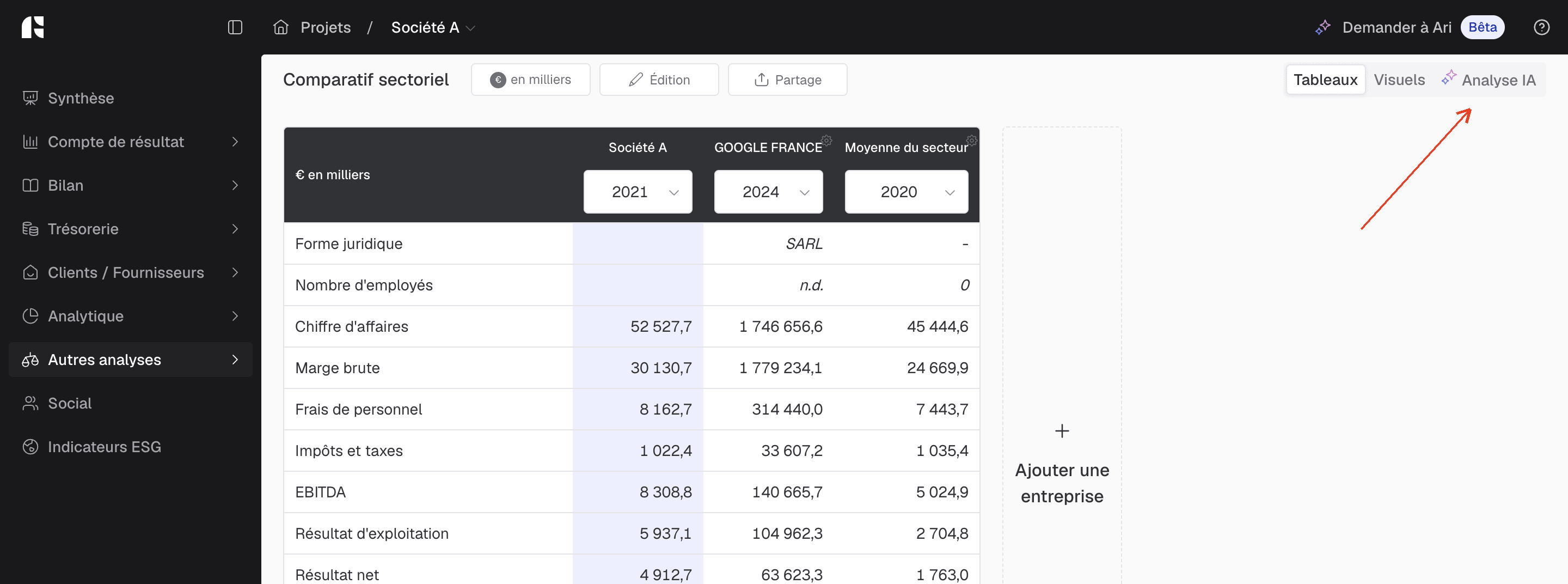1568x584 pixels.
Task: Open the Société A year dropdown showing 2021
Action: [638, 192]
